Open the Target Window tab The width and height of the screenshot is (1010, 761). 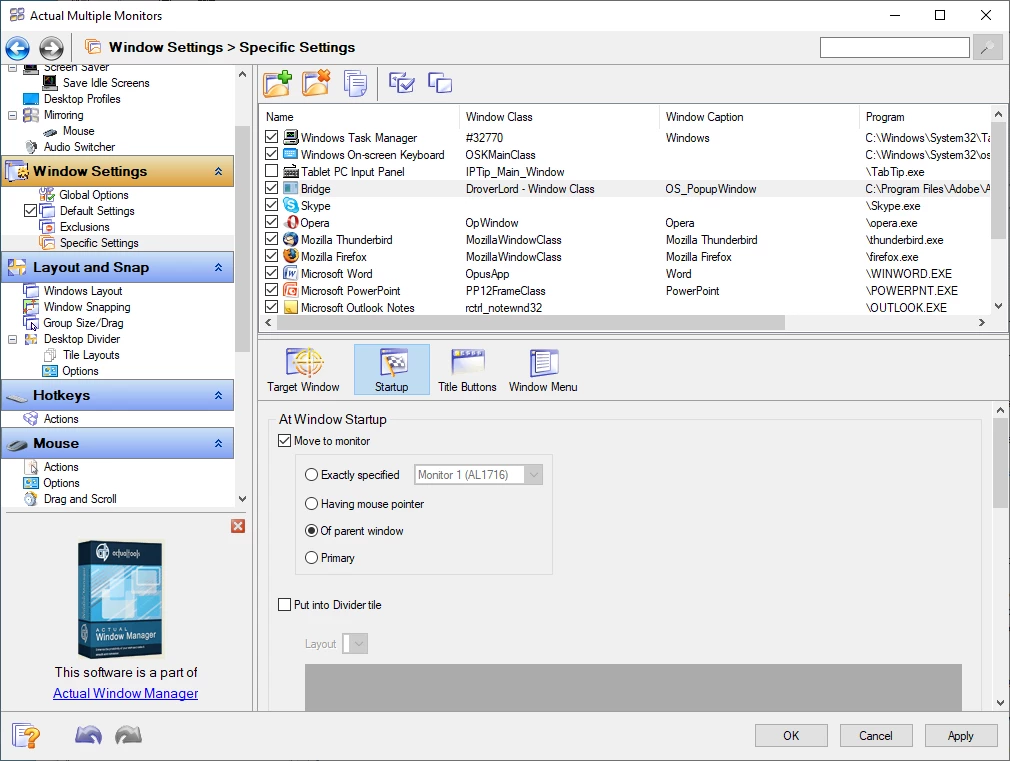pos(303,370)
